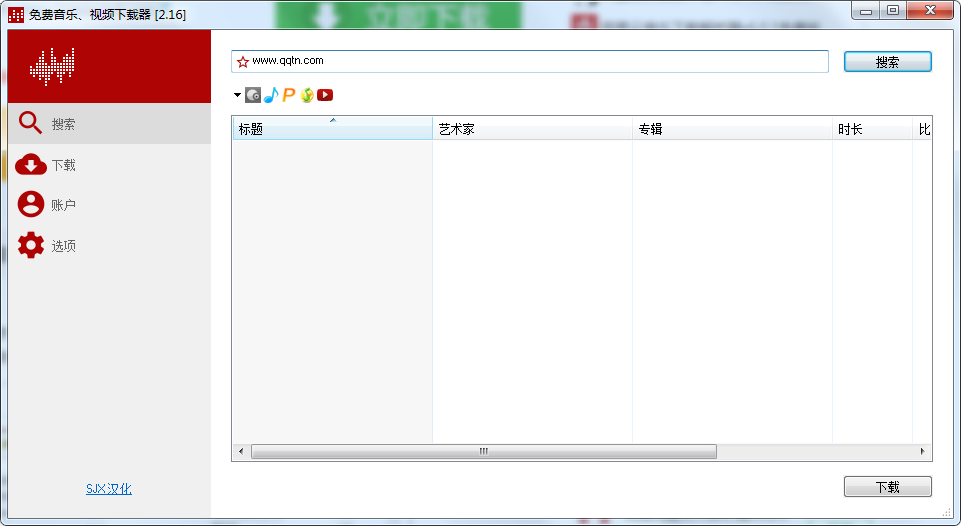The width and height of the screenshot is (961, 526).
Task: Click the app icon in title bar
Action: (x=16, y=14)
